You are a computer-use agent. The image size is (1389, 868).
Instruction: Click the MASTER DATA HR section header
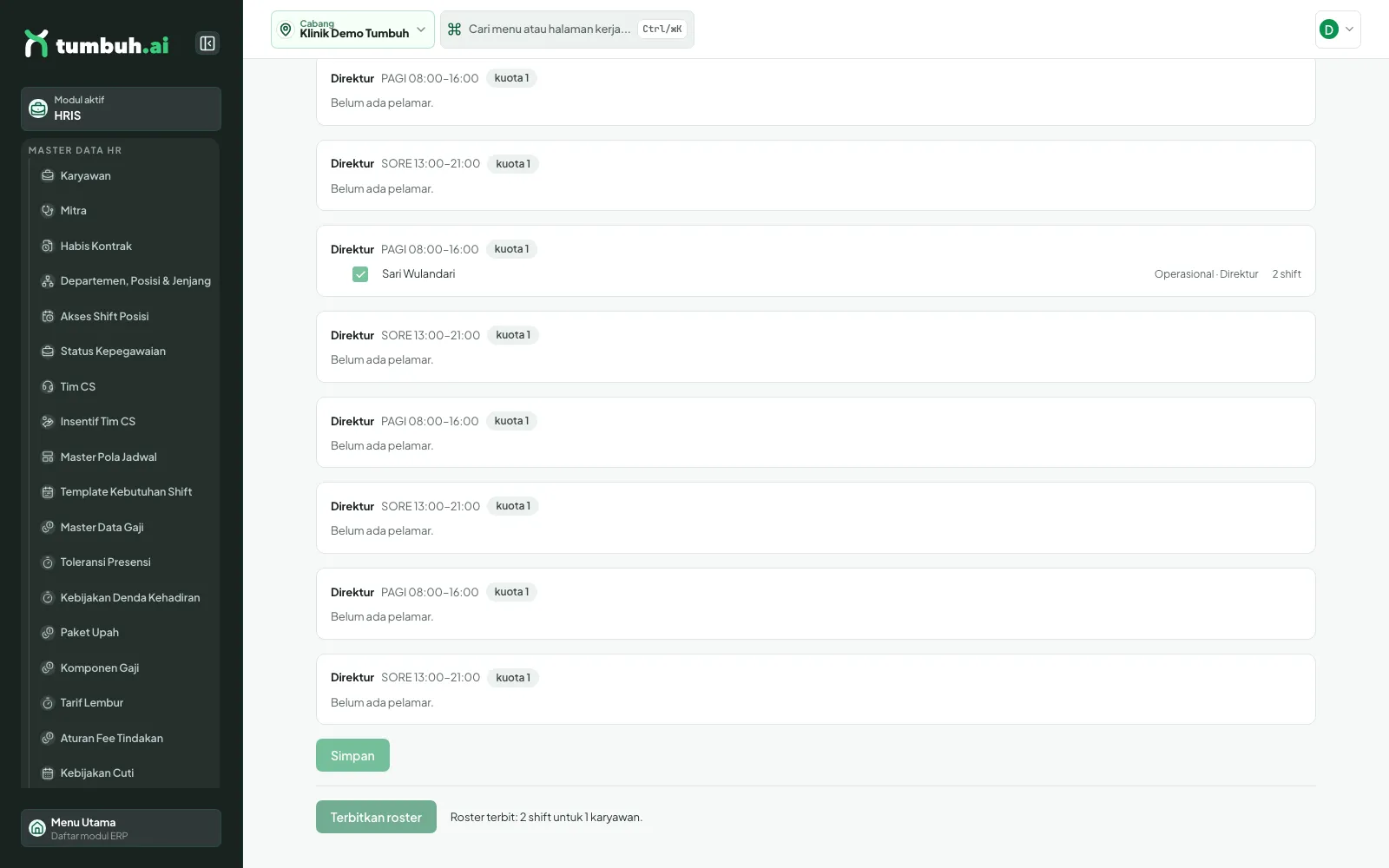pos(75,150)
